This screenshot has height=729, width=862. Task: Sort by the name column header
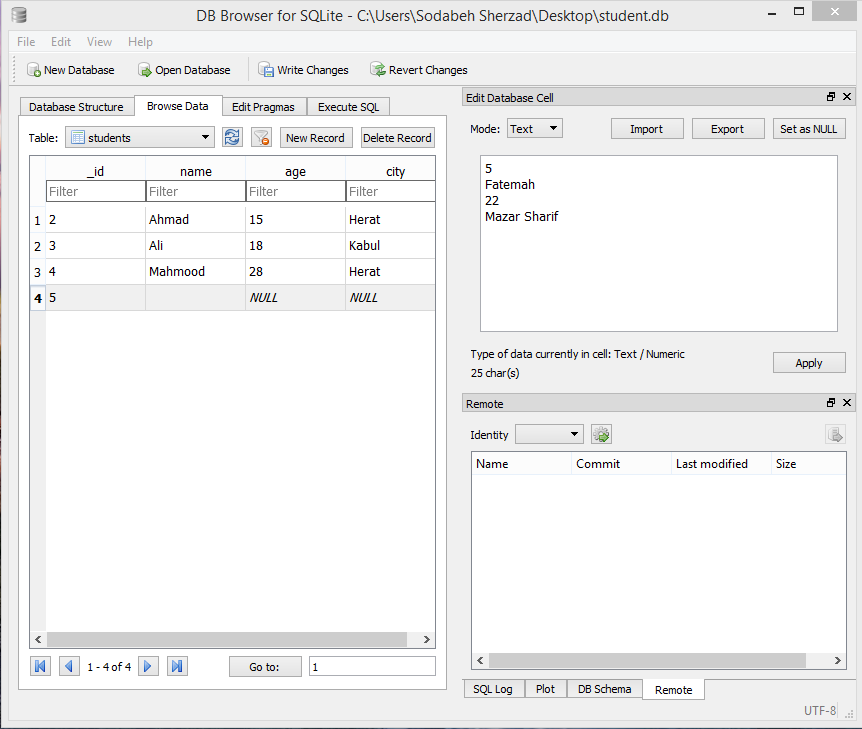196,171
